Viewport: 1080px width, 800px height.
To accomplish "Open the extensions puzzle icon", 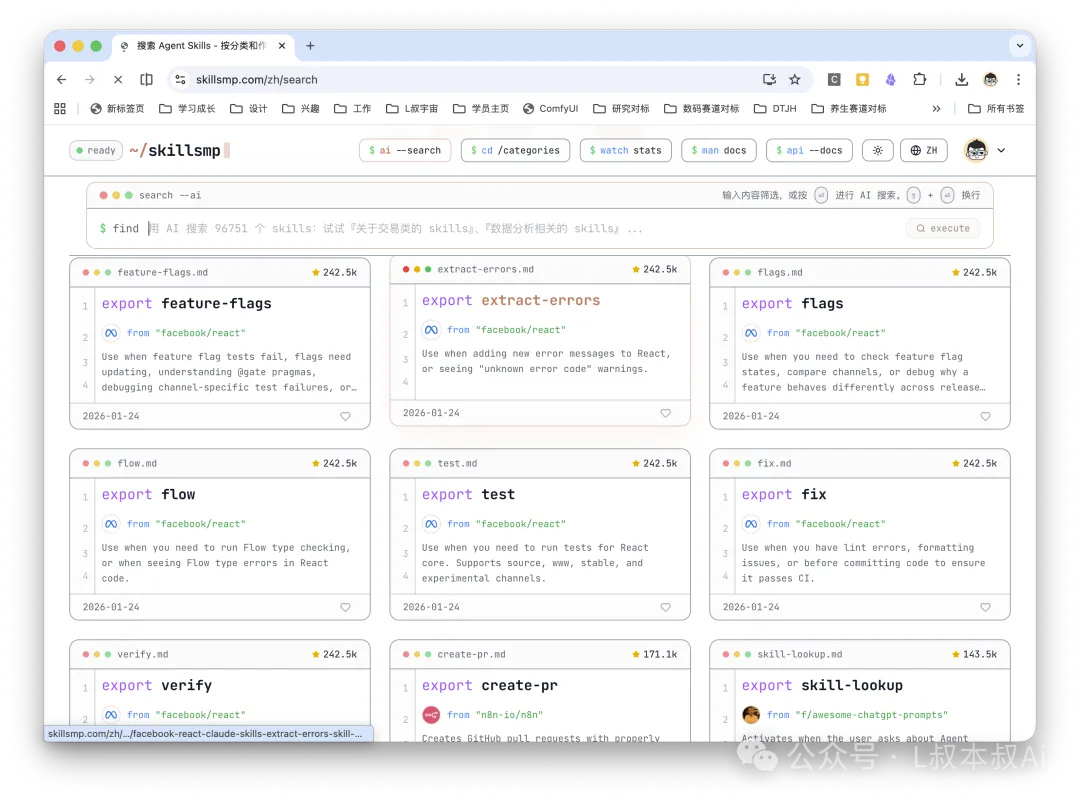I will [920, 80].
